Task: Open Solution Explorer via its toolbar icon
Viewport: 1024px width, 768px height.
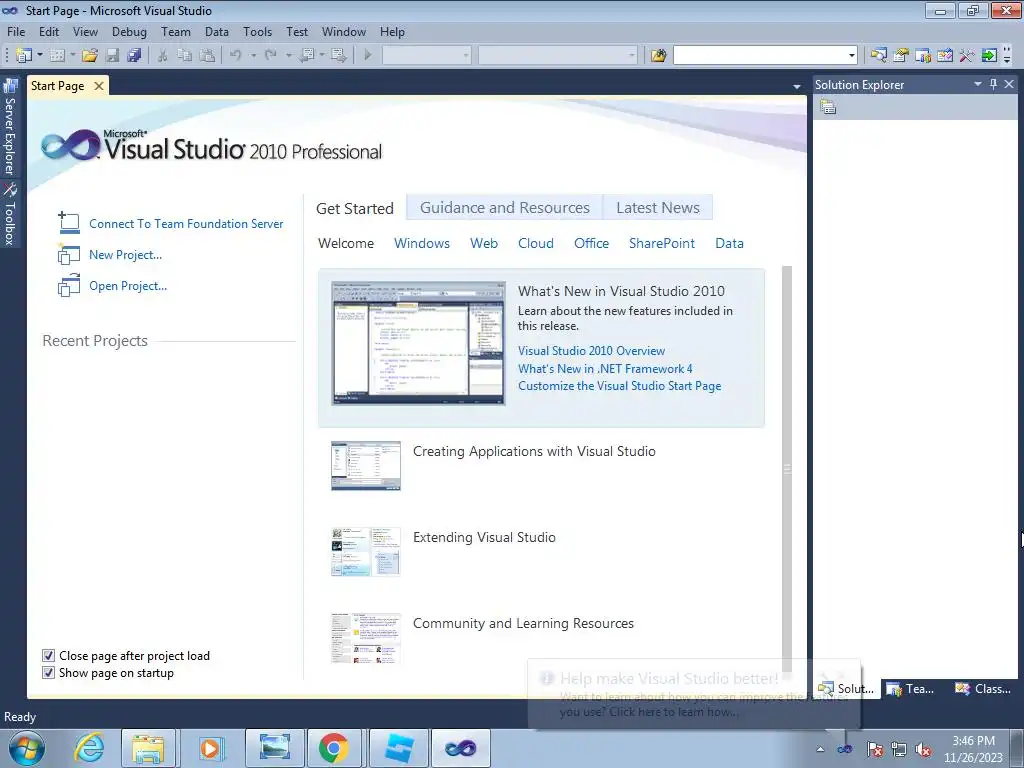Action: tap(878, 56)
